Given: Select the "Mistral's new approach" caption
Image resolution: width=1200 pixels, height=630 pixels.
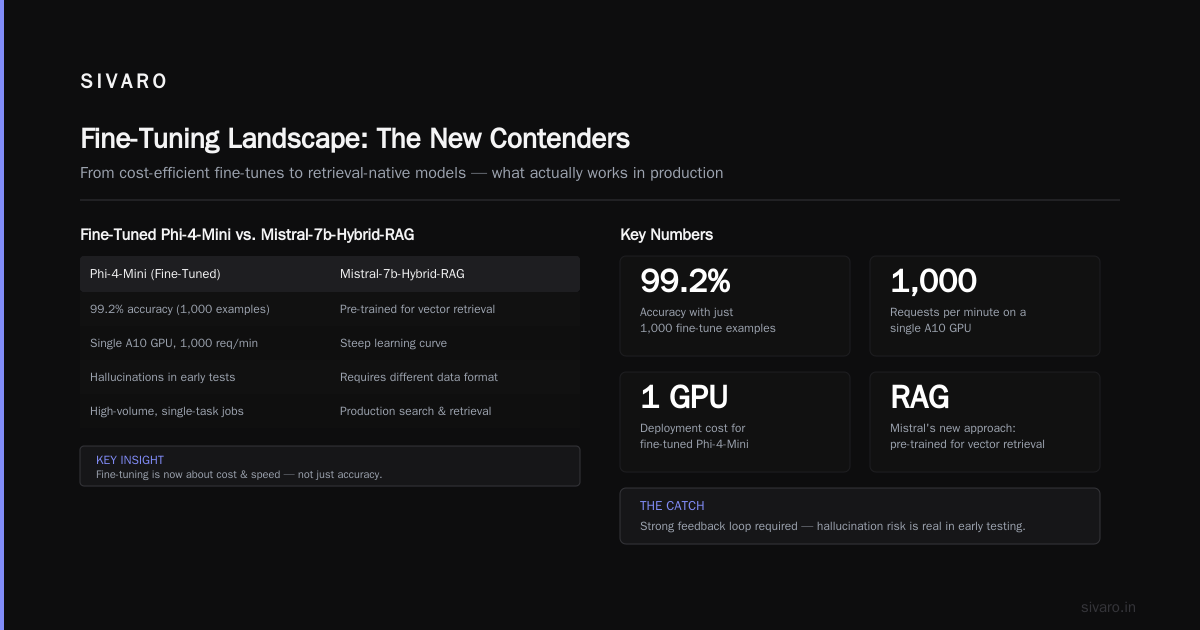Looking at the screenshot, I should click(x=967, y=436).
